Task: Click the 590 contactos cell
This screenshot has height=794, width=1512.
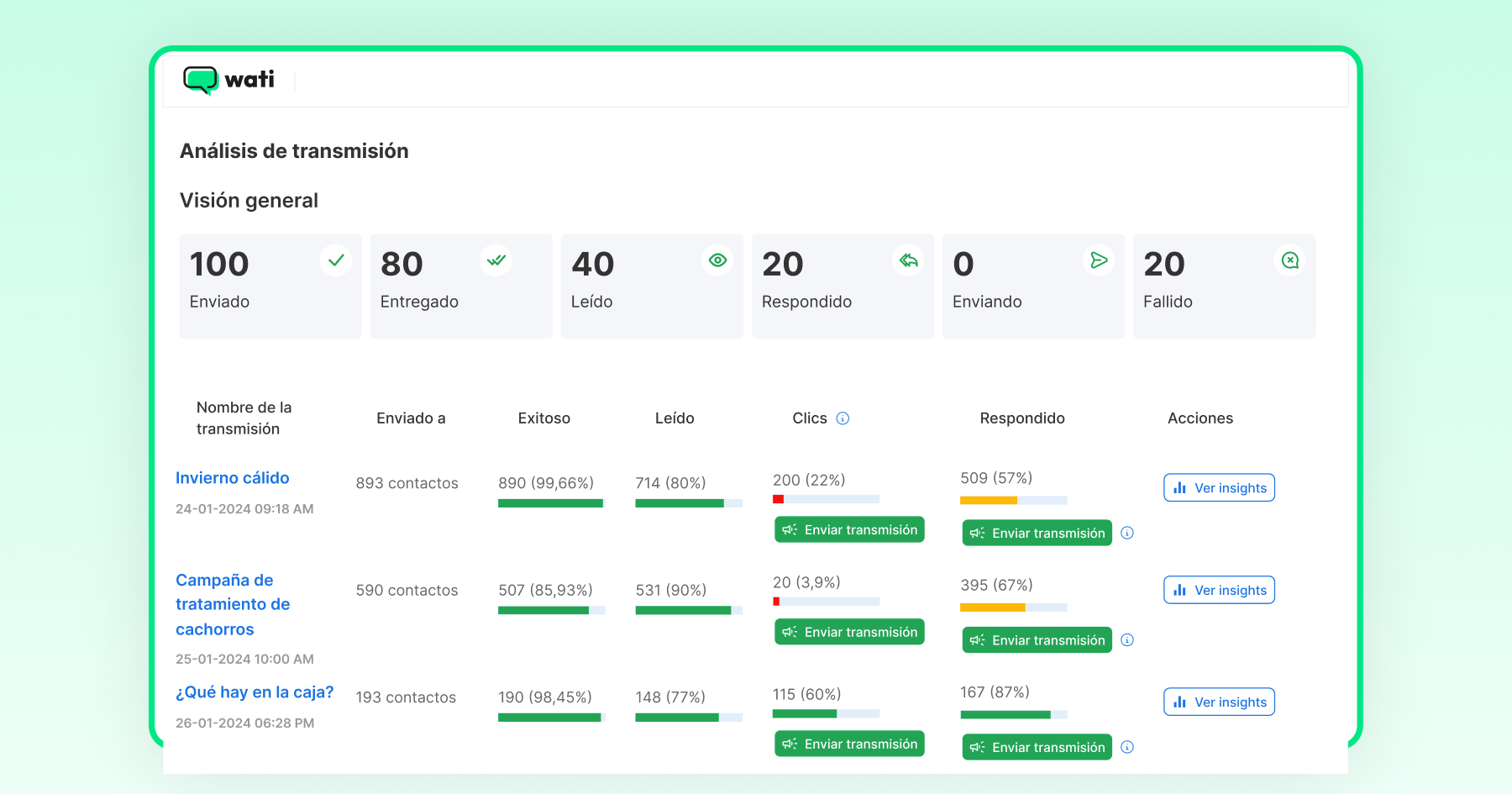Action: (x=407, y=591)
